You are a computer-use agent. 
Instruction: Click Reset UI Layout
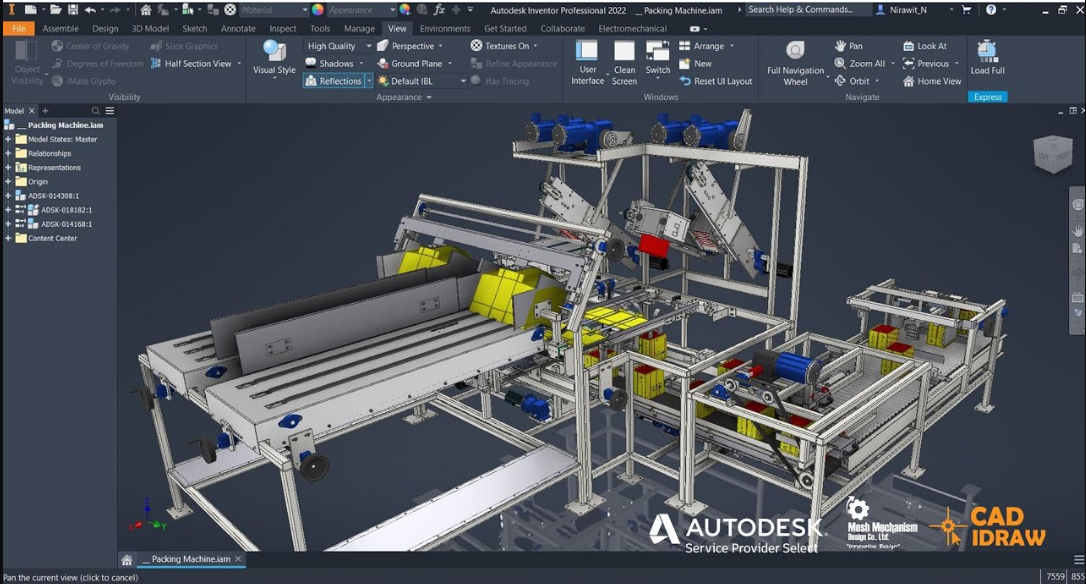pos(715,81)
